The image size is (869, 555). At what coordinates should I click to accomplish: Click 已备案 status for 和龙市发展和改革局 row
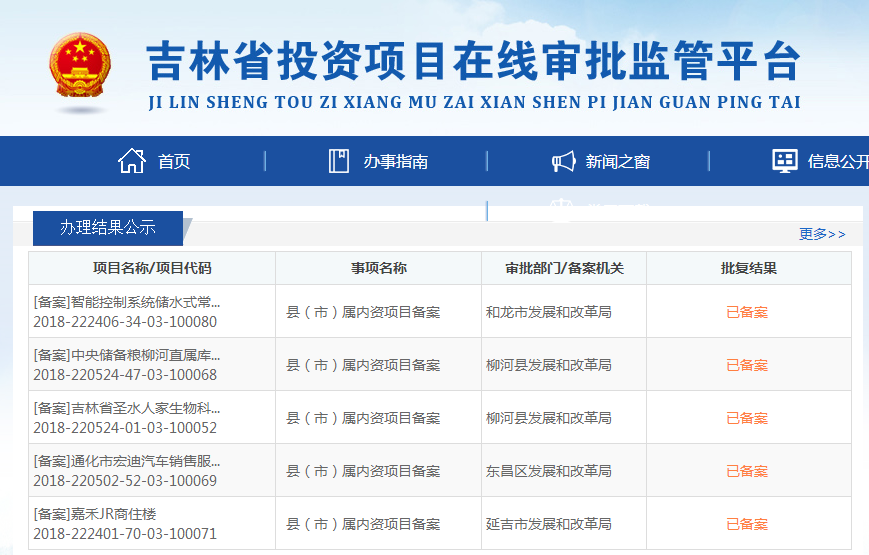[747, 312]
